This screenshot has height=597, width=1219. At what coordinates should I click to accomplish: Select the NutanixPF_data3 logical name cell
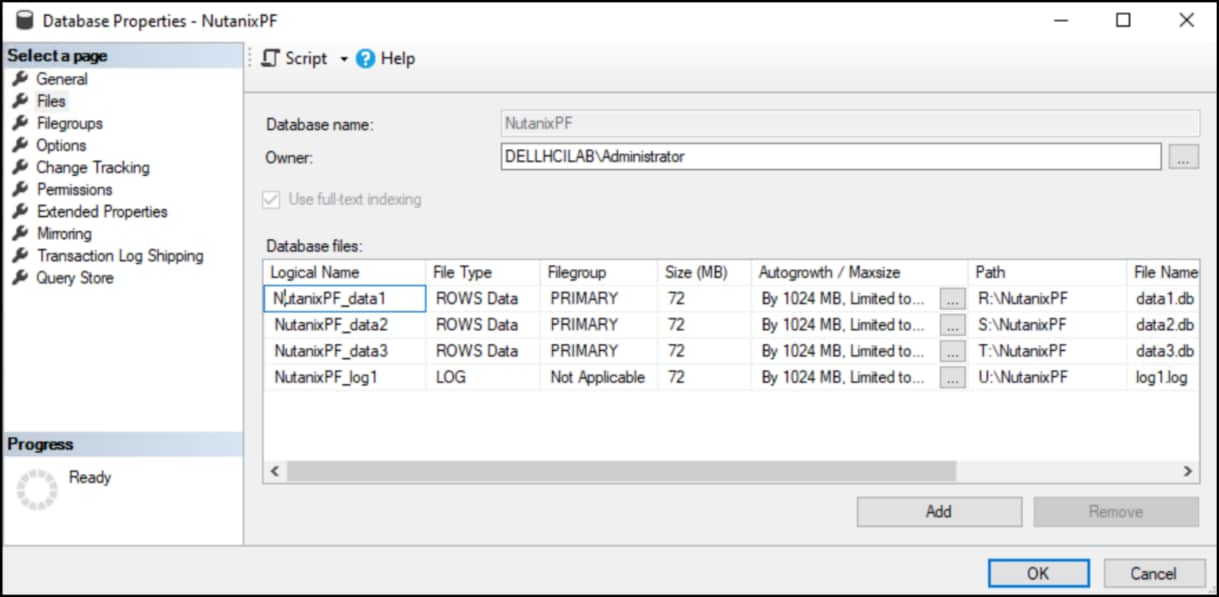[345, 350]
